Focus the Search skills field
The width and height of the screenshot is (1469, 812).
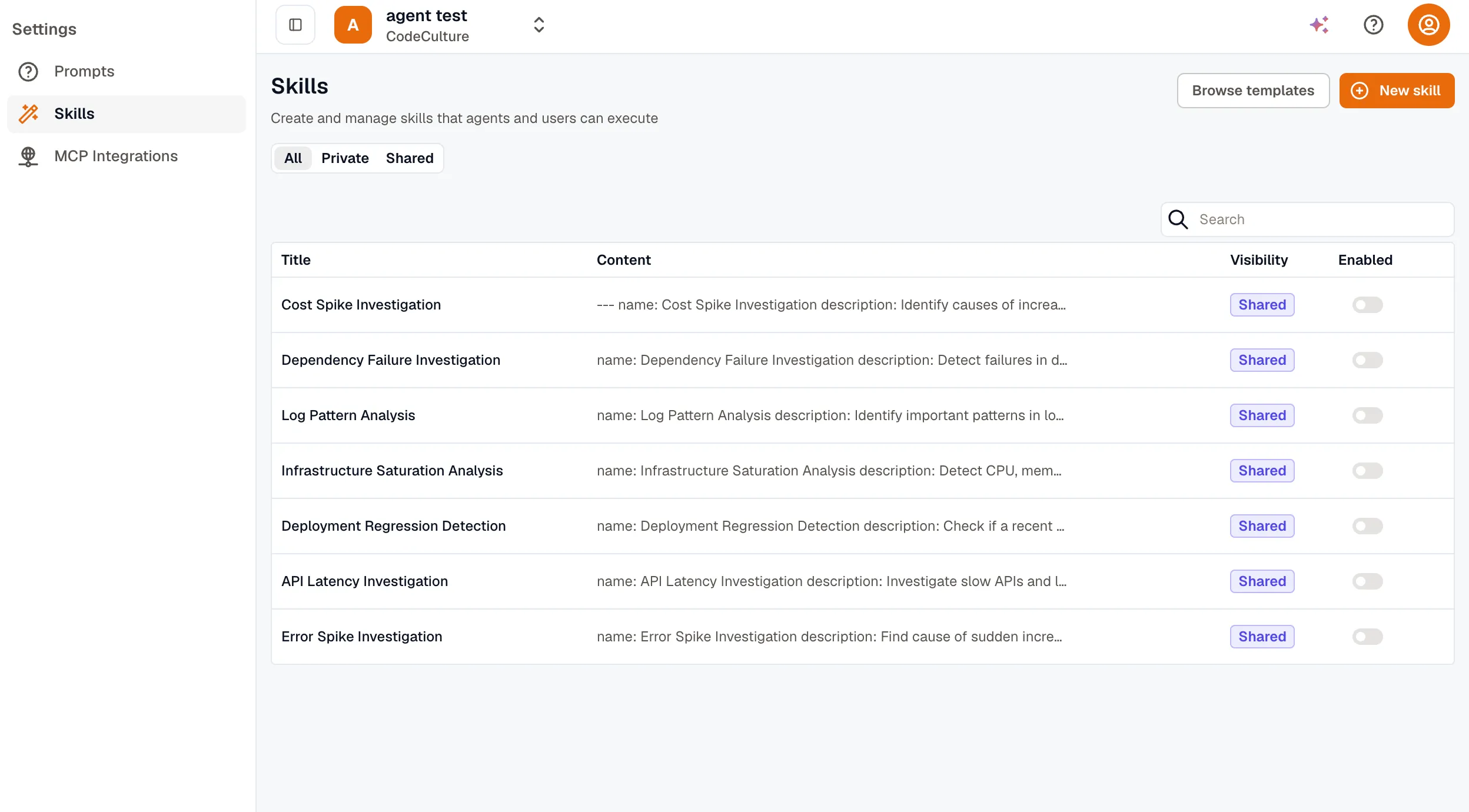tap(1307, 219)
